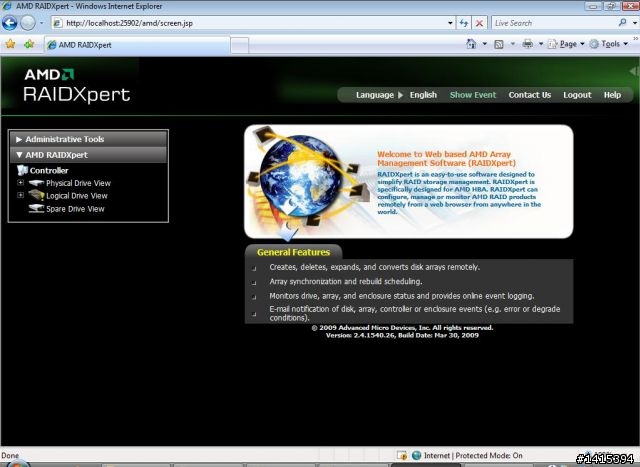Select the General Features tab

coord(293,252)
